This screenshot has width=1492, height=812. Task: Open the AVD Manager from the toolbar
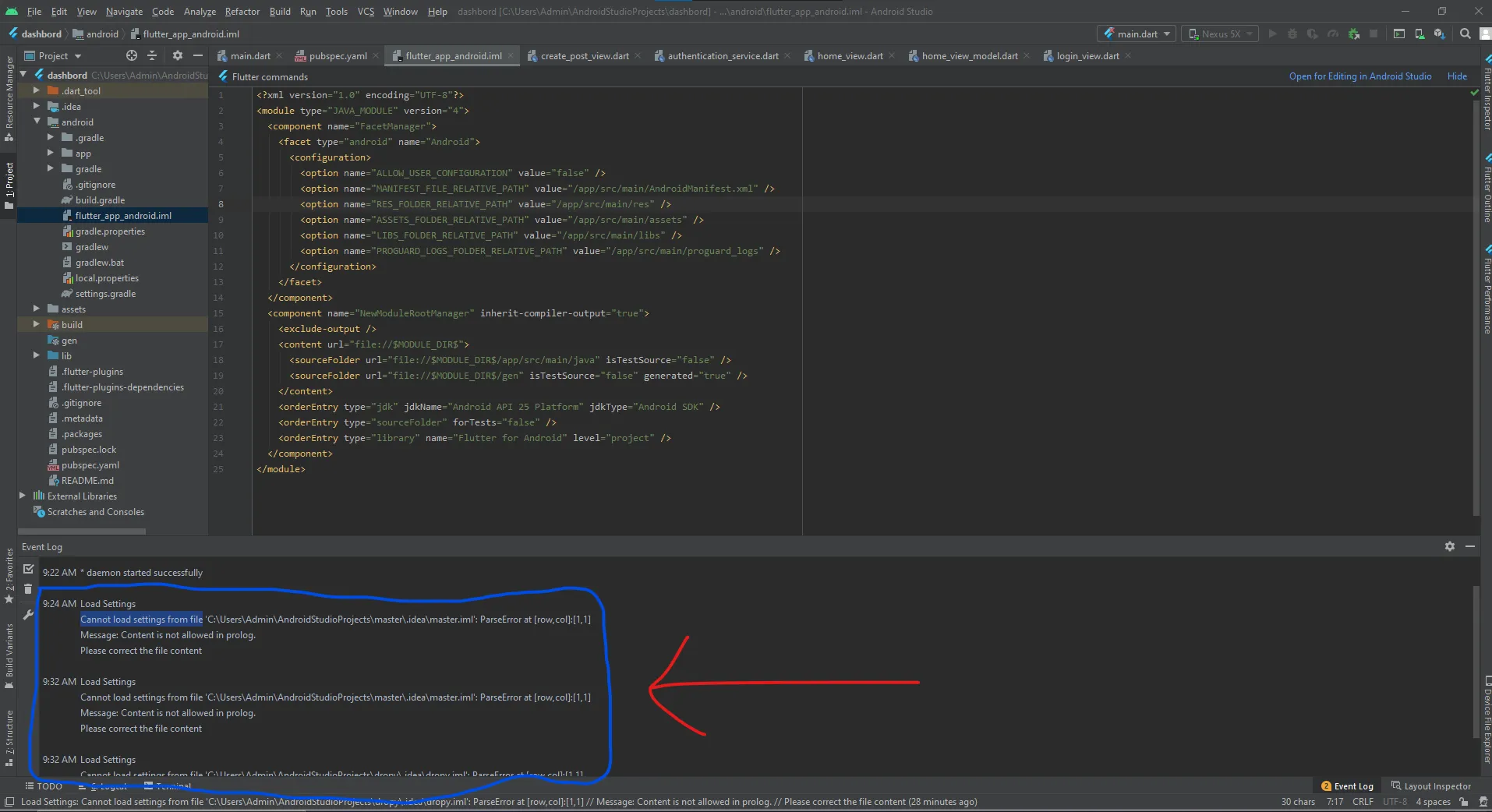[x=1420, y=34]
